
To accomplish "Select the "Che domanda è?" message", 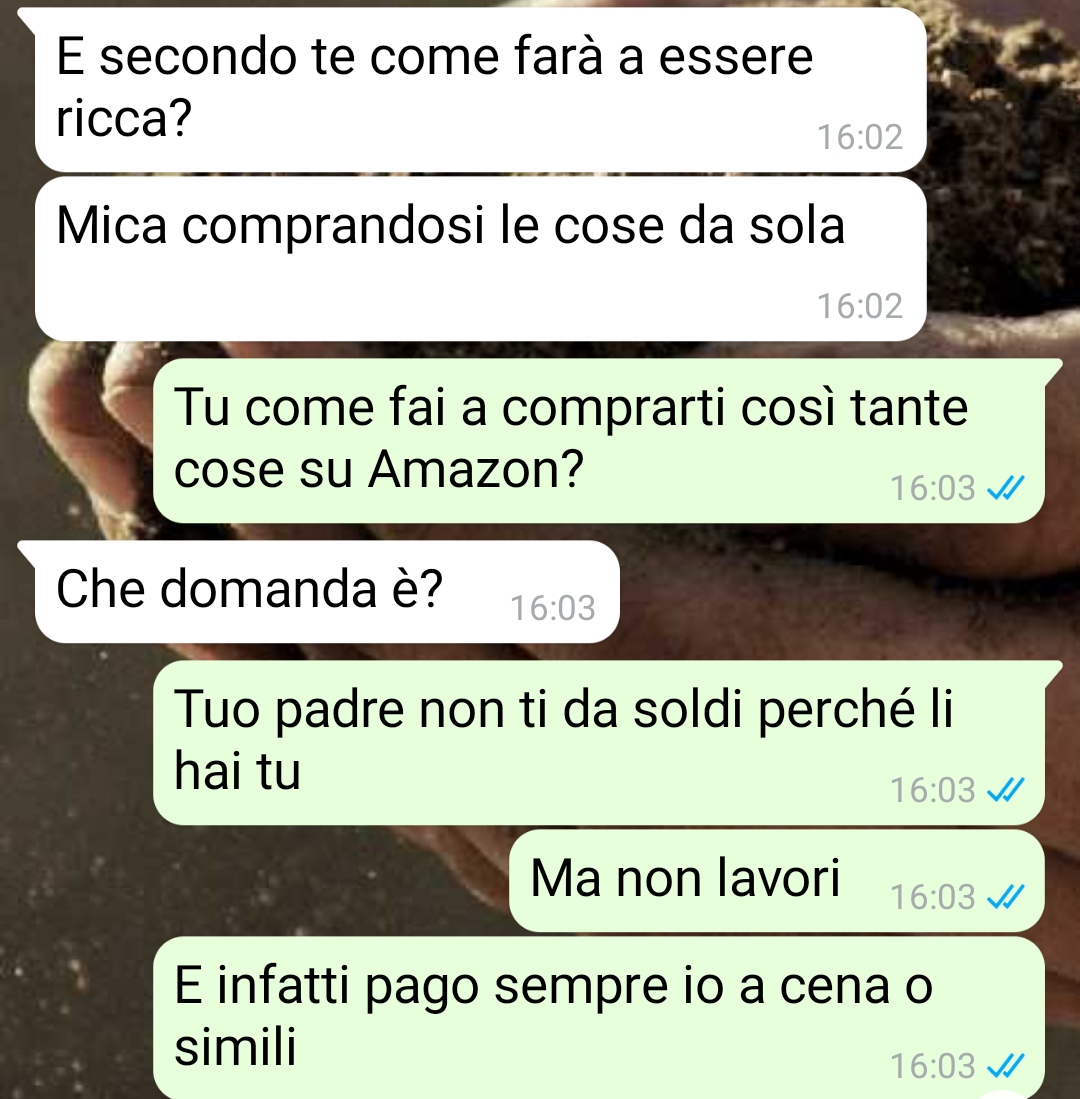I will [x=327, y=592].
